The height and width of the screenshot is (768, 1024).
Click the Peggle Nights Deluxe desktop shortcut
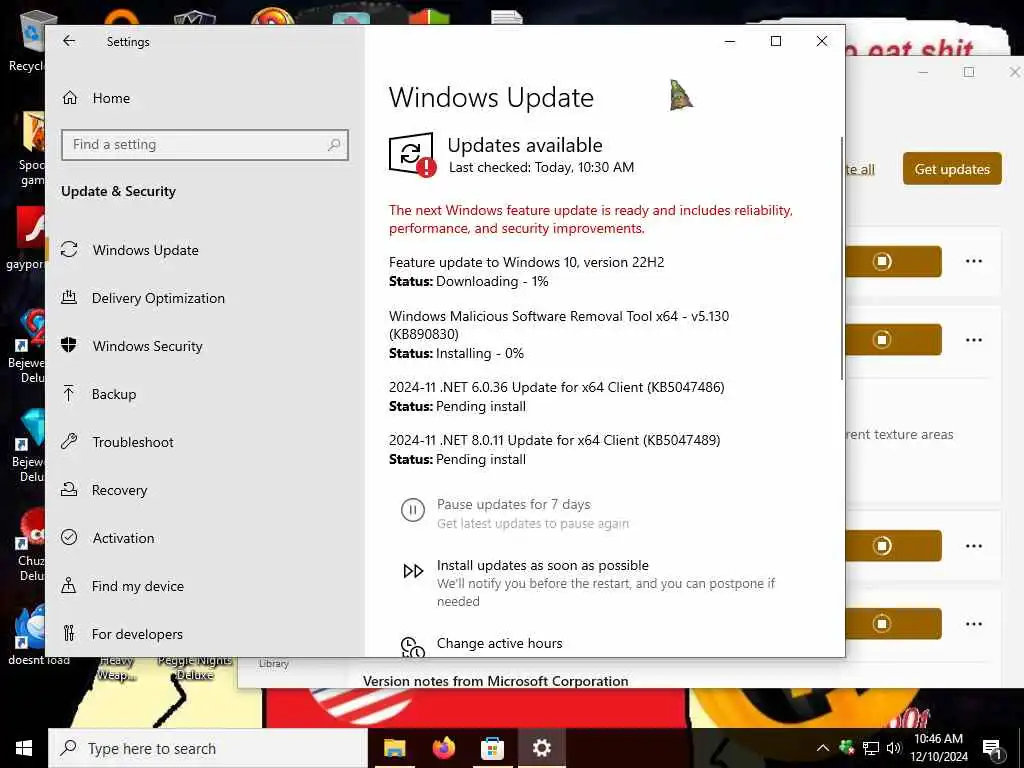click(x=195, y=667)
